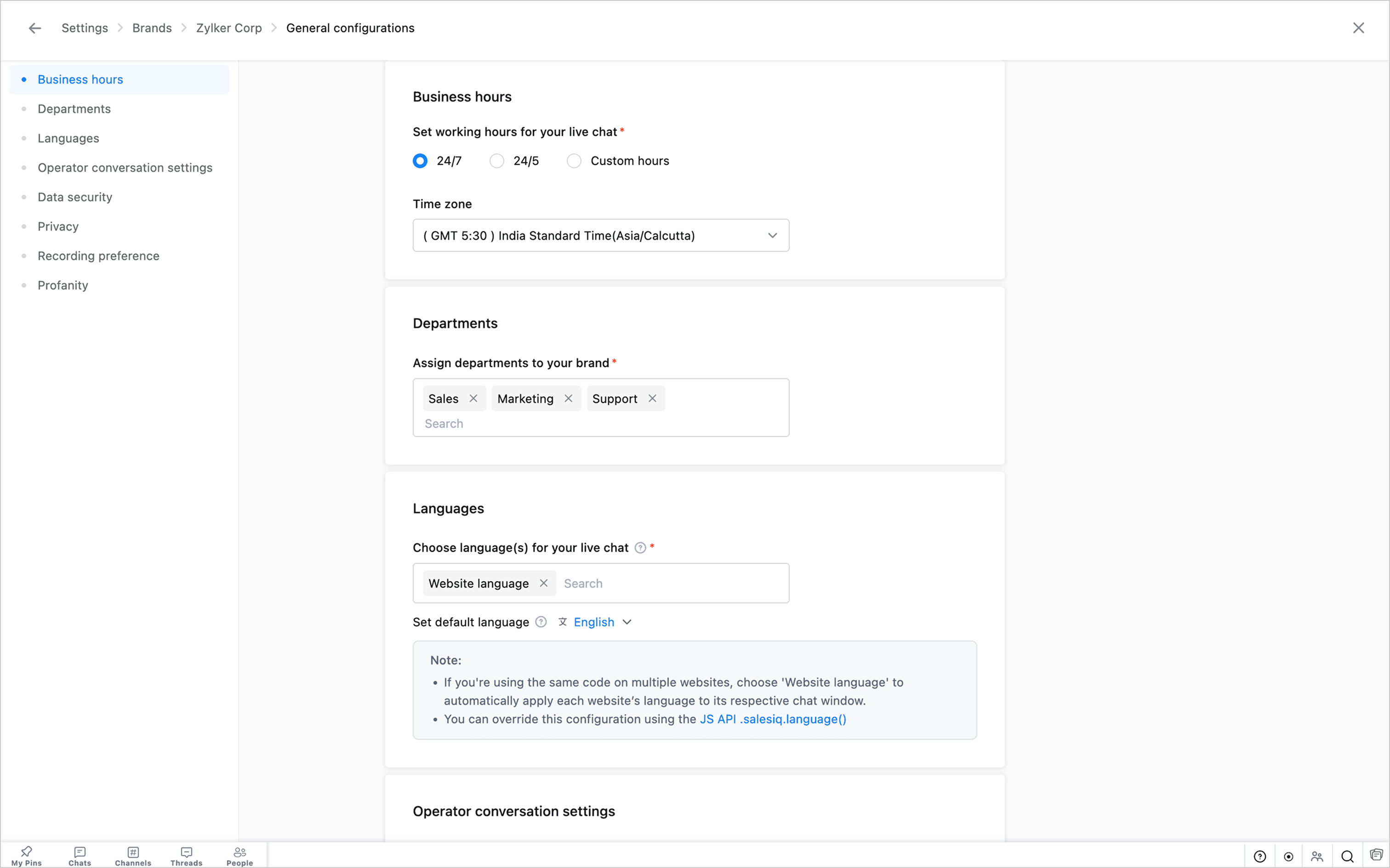Open the English default language dropdown
Image resolution: width=1390 pixels, height=868 pixels.
602,622
